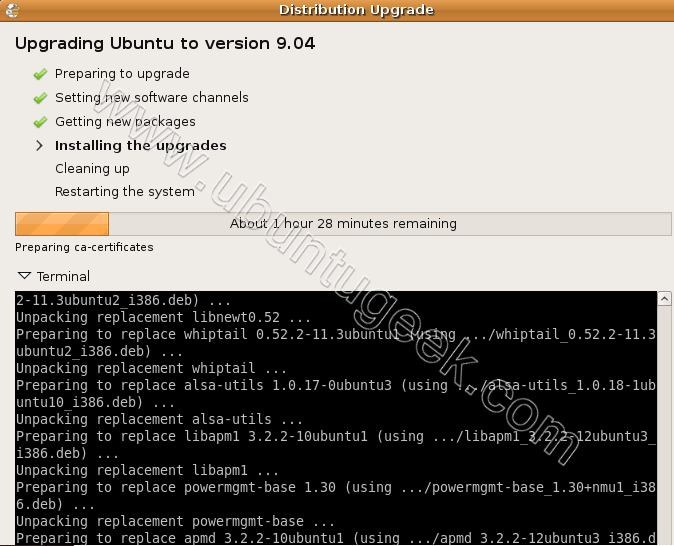Click the Preparing to upgrade step text
The width and height of the screenshot is (674, 546).
click(x=122, y=74)
